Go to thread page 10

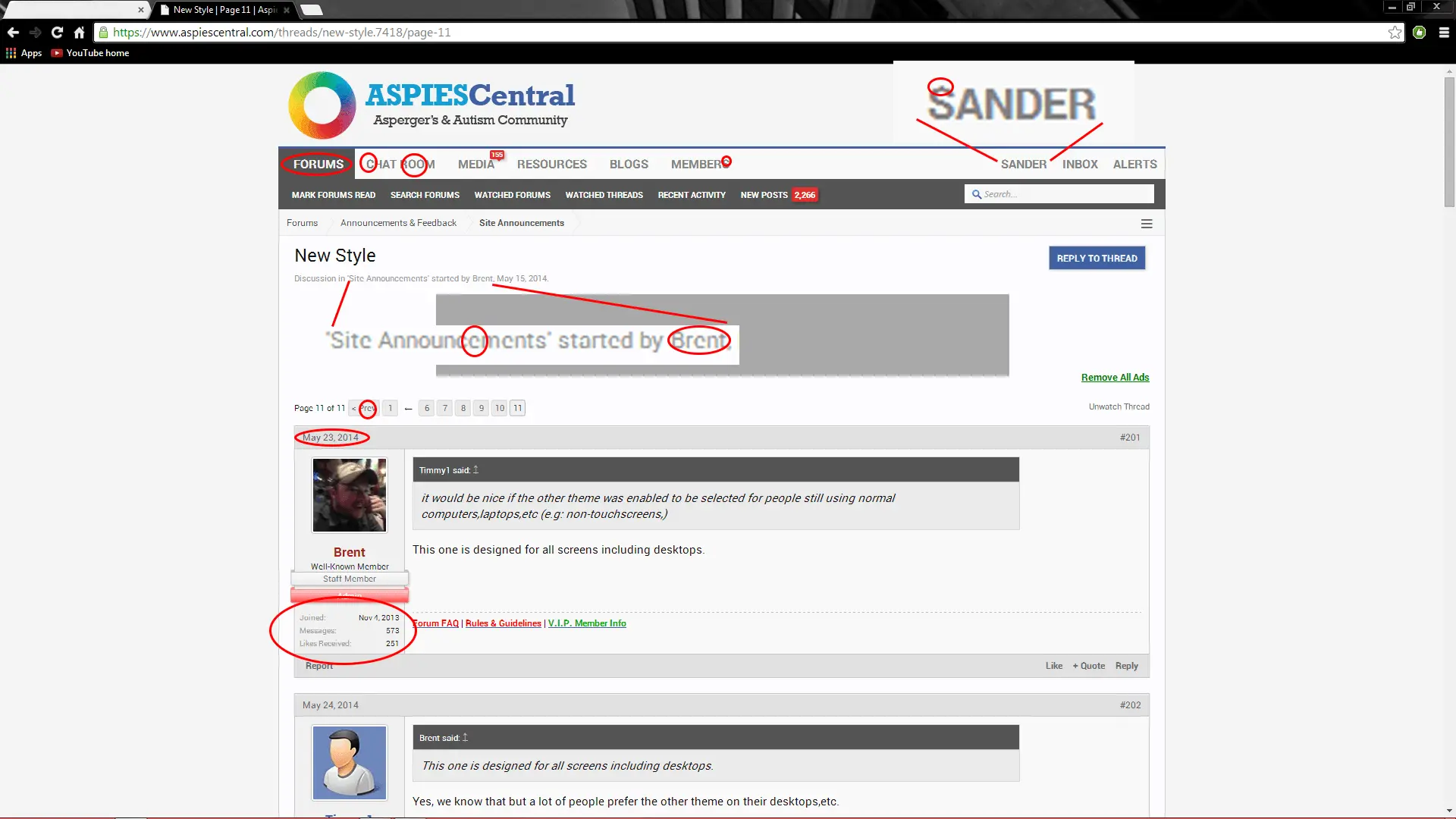coord(500,408)
